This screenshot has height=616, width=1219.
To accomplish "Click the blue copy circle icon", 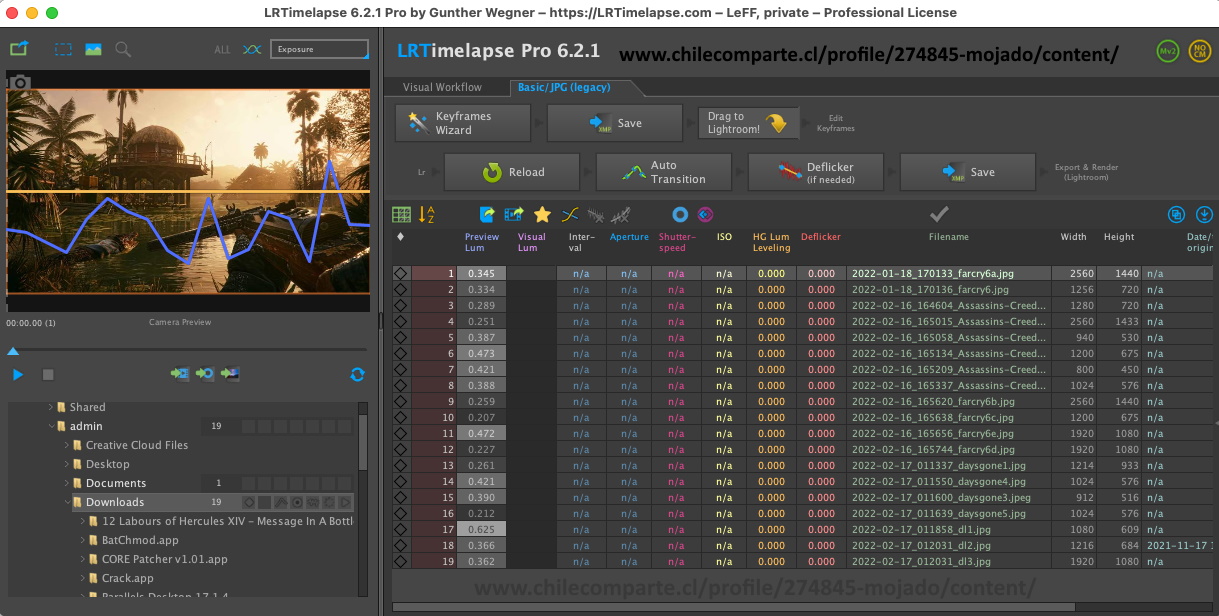I will 1177,214.
